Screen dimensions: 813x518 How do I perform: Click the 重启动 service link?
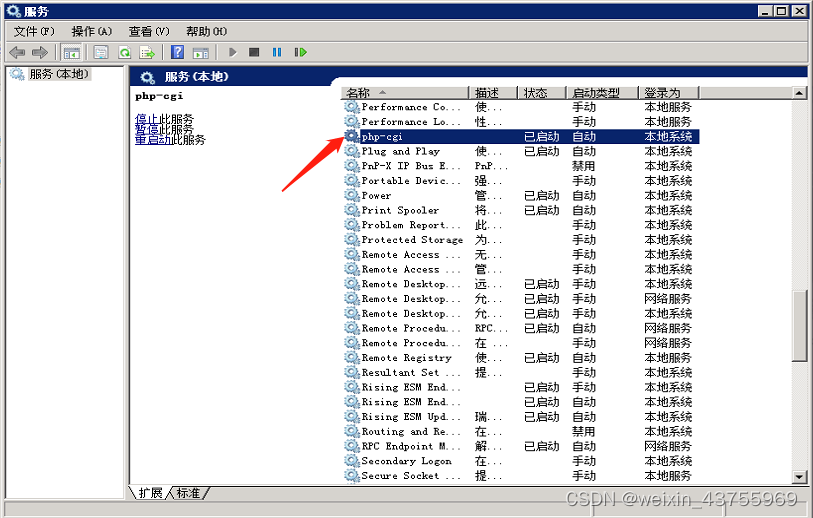coord(153,139)
